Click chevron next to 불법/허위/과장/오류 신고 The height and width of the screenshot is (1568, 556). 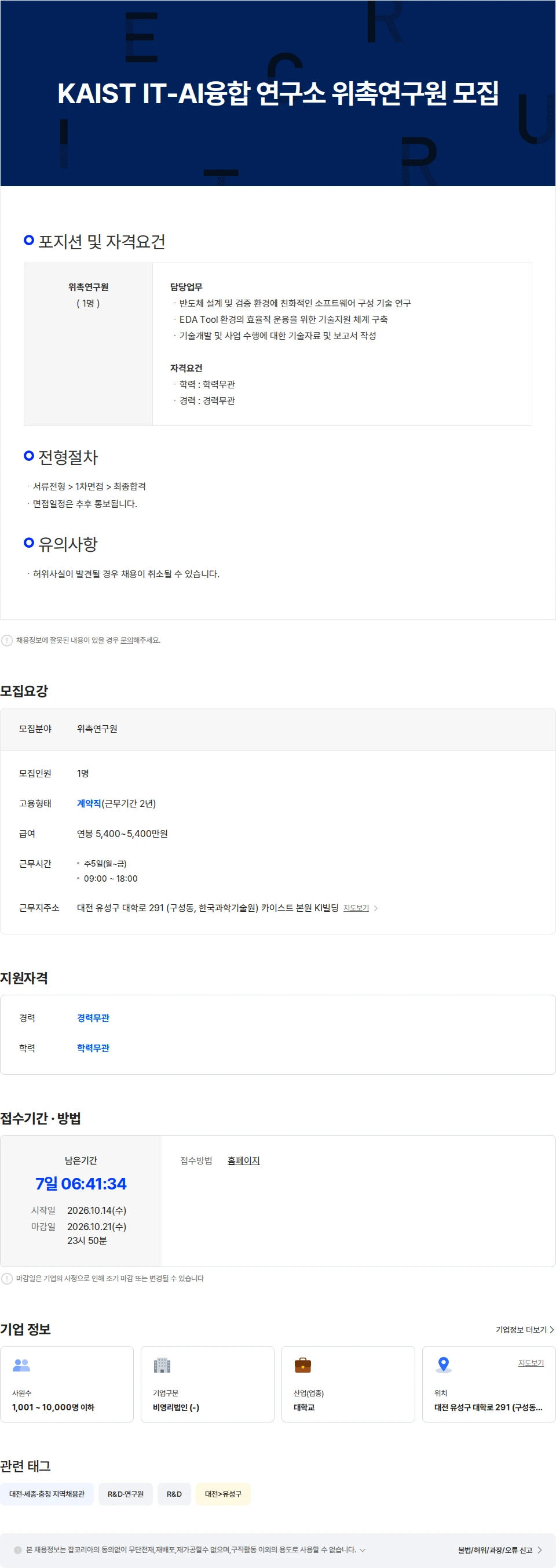pos(540,1549)
